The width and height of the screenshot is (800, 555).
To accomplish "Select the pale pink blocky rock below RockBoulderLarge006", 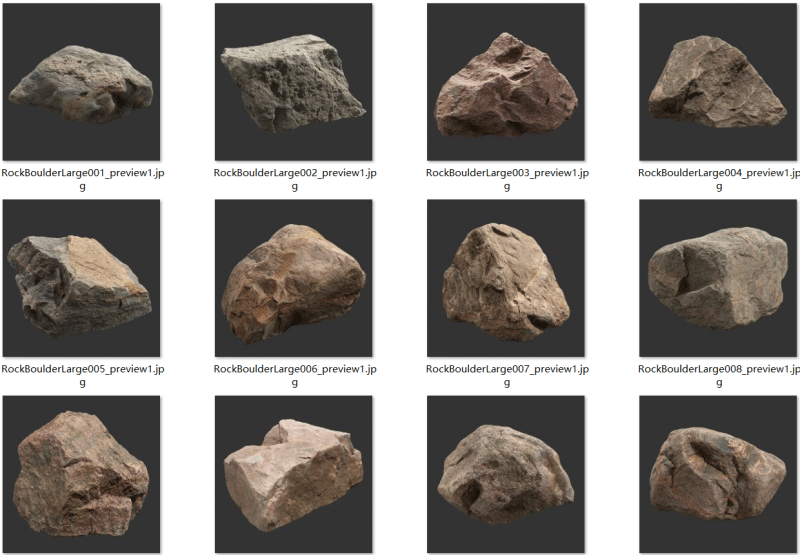I will pos(293,474).
